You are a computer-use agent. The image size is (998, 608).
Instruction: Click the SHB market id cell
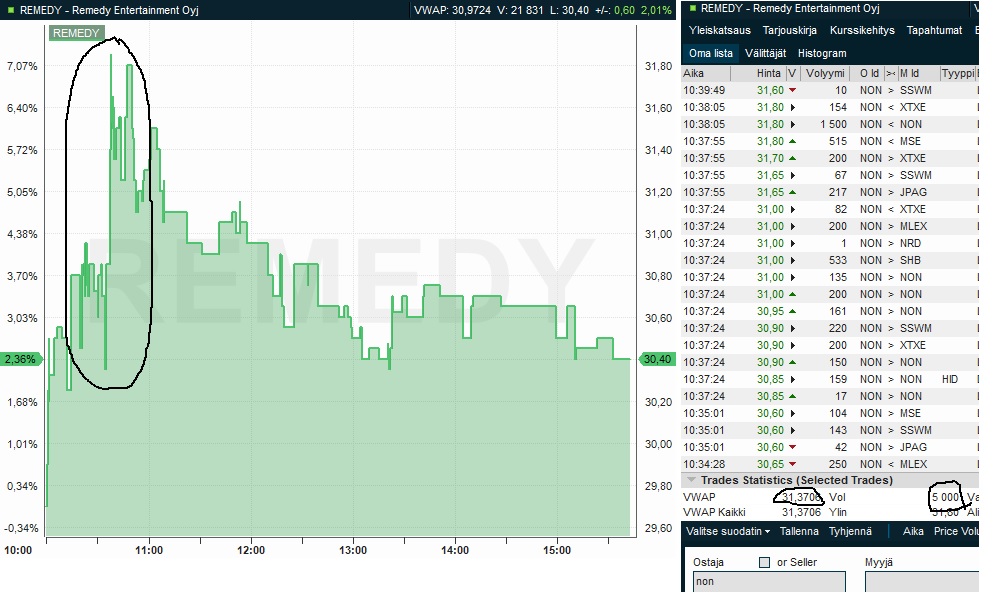(x=910, y=260)
